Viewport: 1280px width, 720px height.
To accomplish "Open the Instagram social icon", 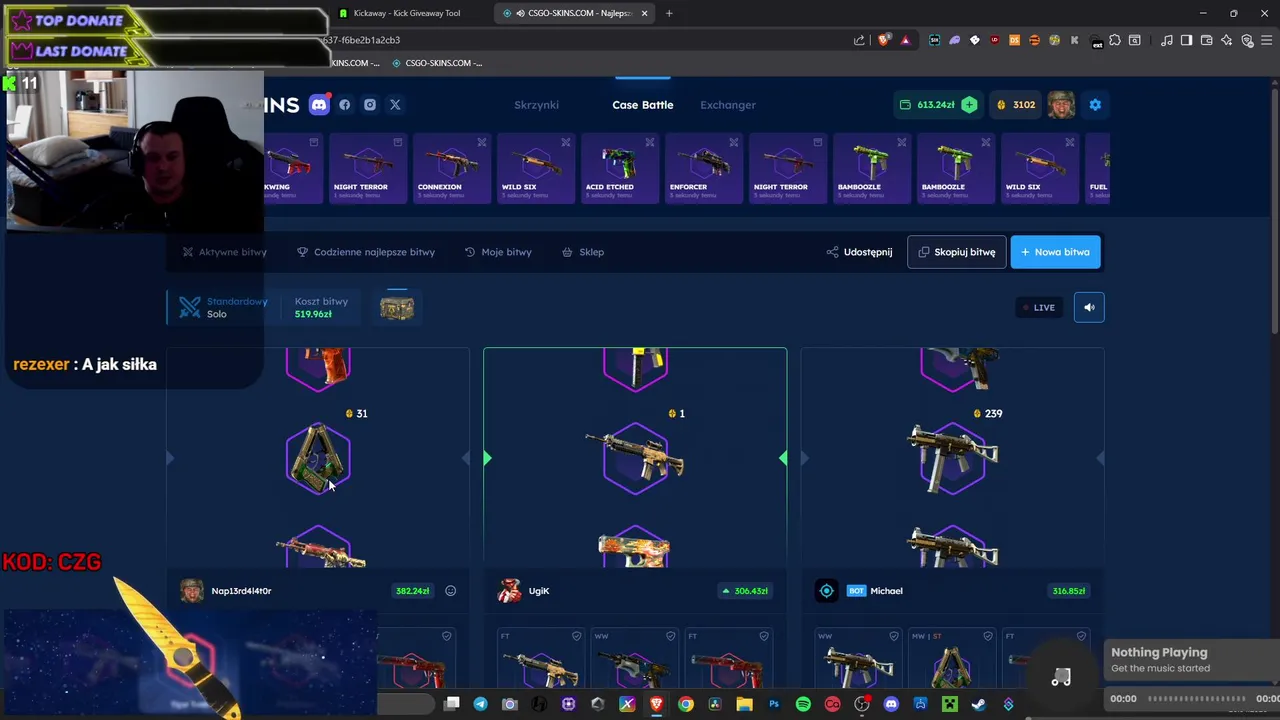I will tap(370, 104).
